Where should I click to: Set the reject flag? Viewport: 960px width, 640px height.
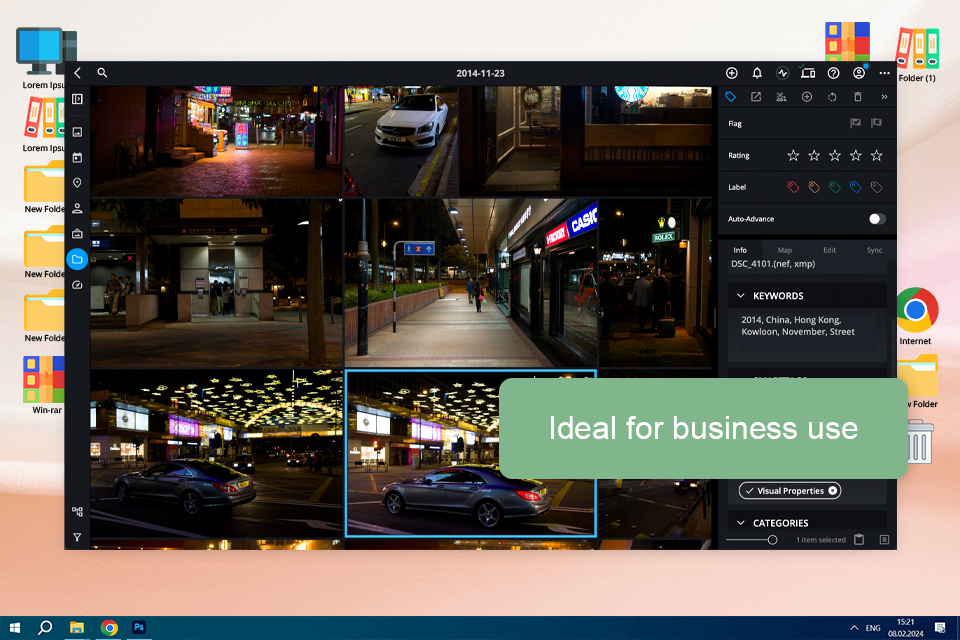[876, 123]
